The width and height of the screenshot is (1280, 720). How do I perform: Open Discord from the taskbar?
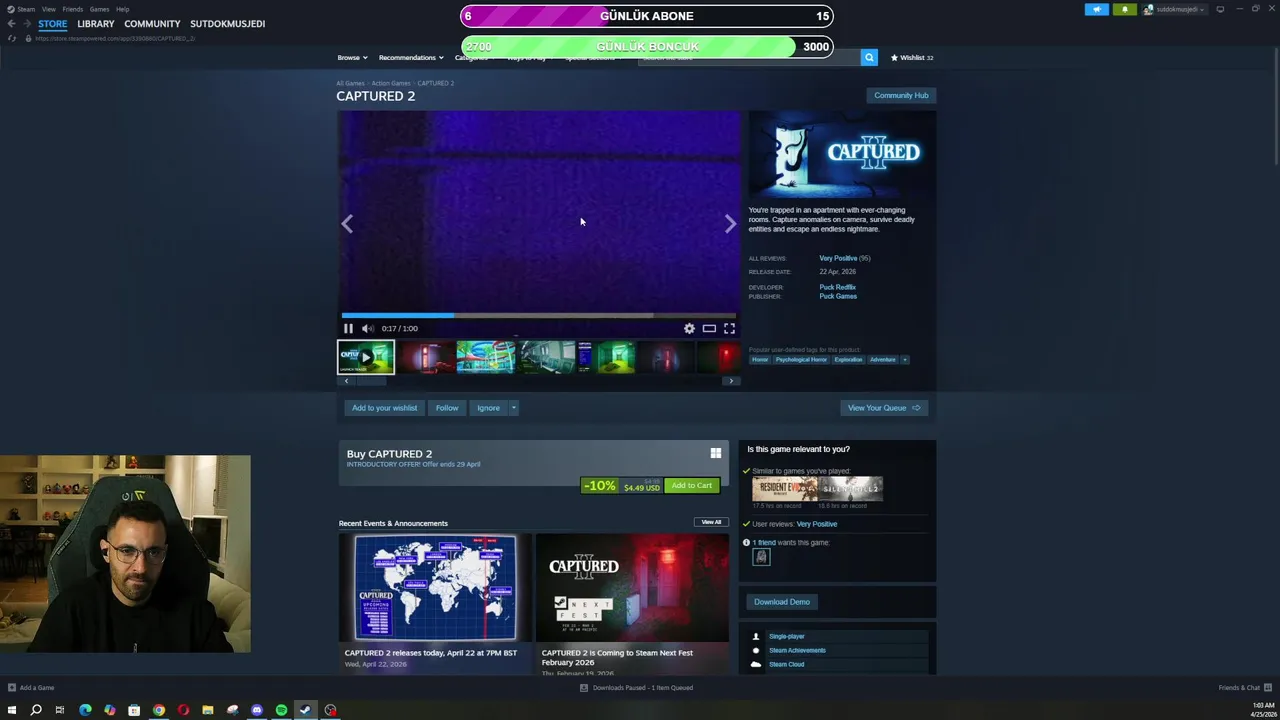tap(257, 710)
